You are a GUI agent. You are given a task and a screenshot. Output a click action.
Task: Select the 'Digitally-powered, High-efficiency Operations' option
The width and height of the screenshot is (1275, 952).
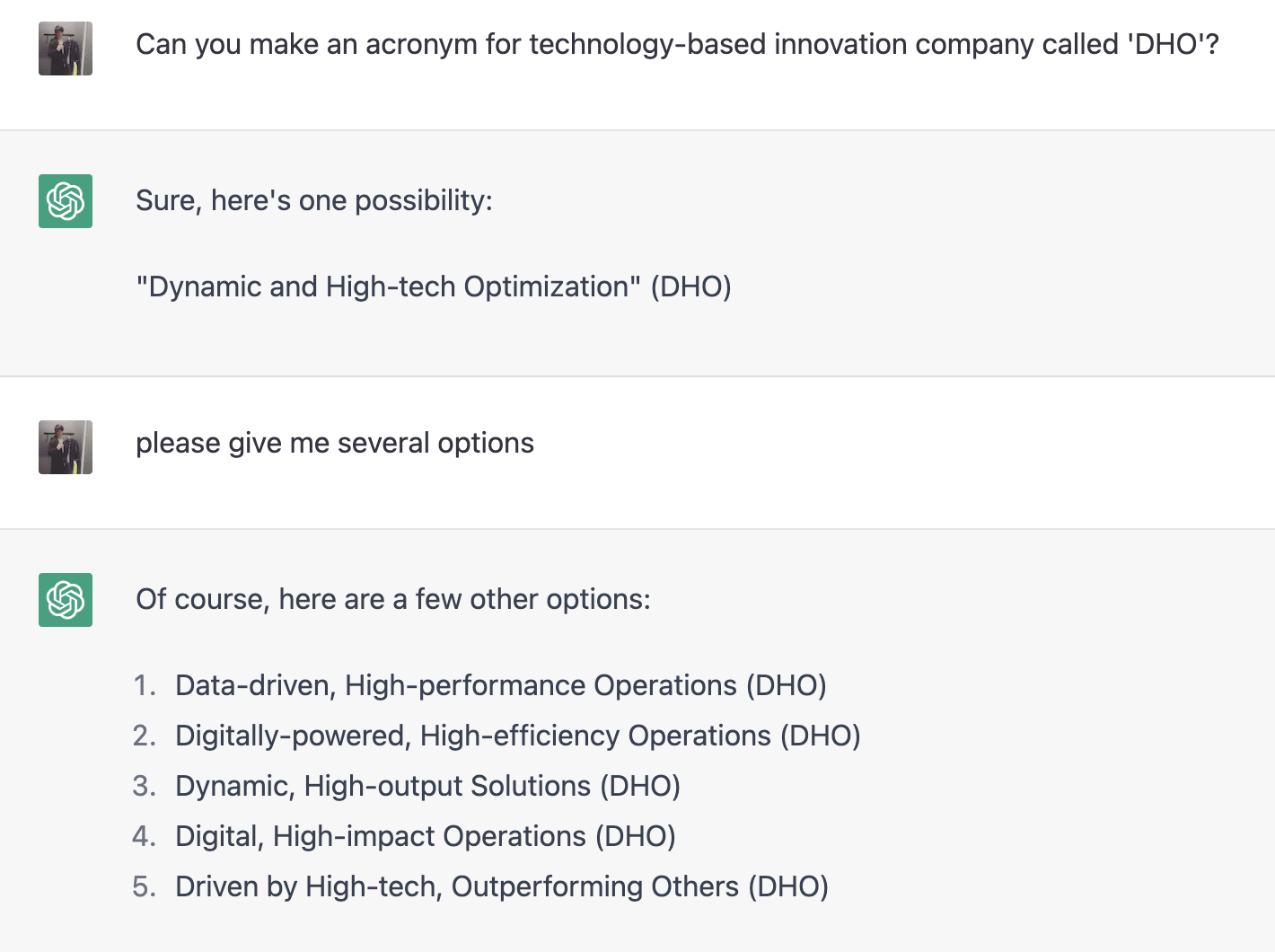point(518,736)
